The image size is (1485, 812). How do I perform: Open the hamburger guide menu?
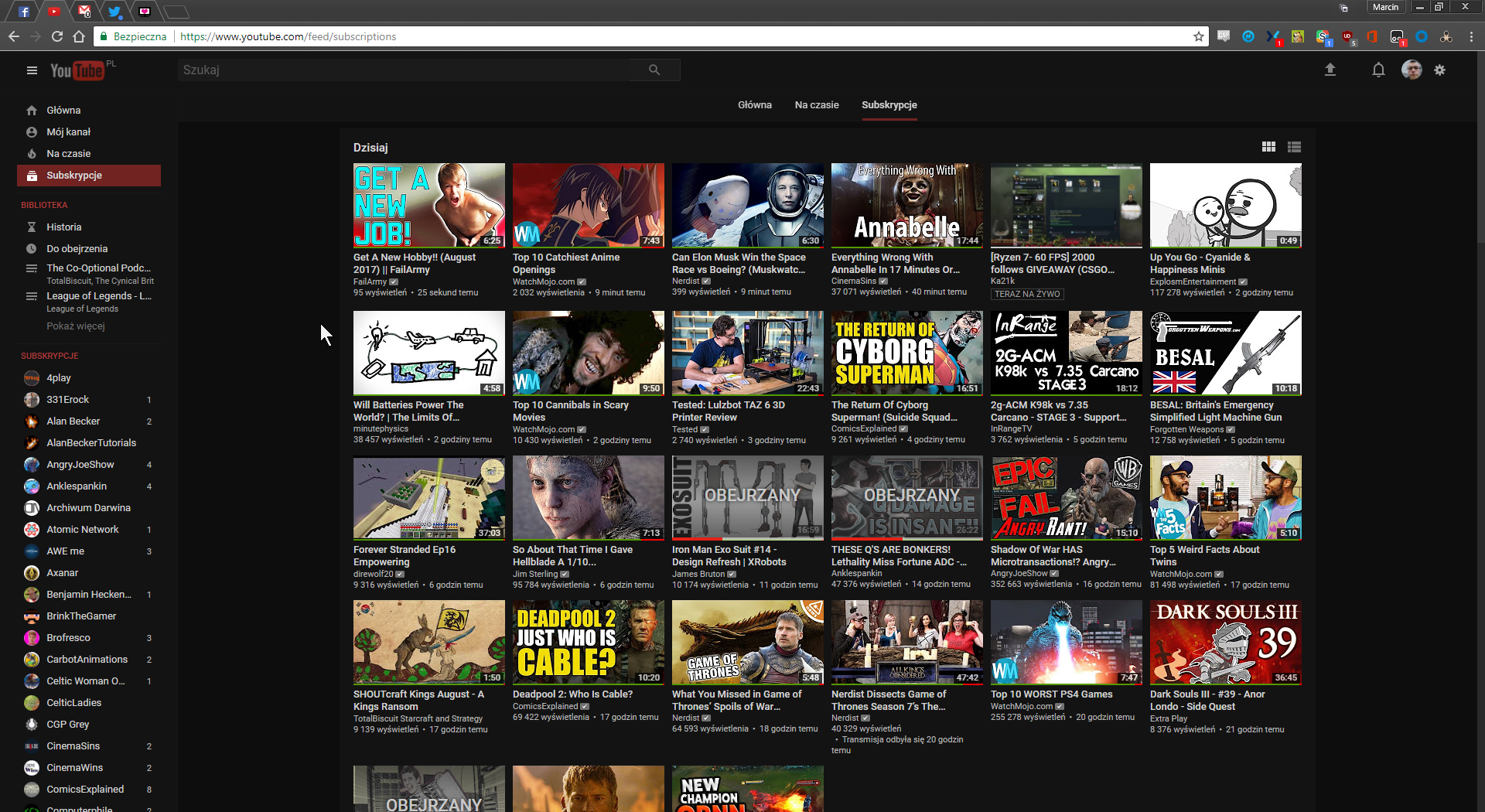coord(32,70)
